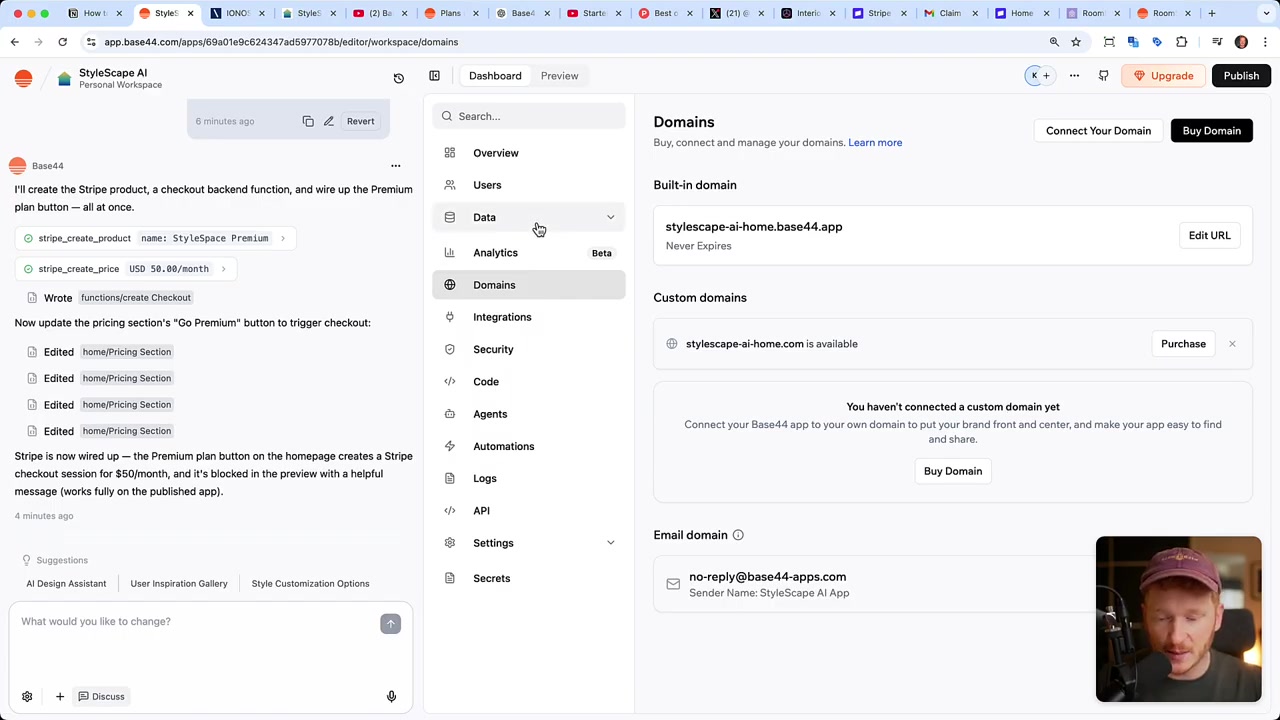
Task: Follow the Learn more link
Action: pos(875,143)
